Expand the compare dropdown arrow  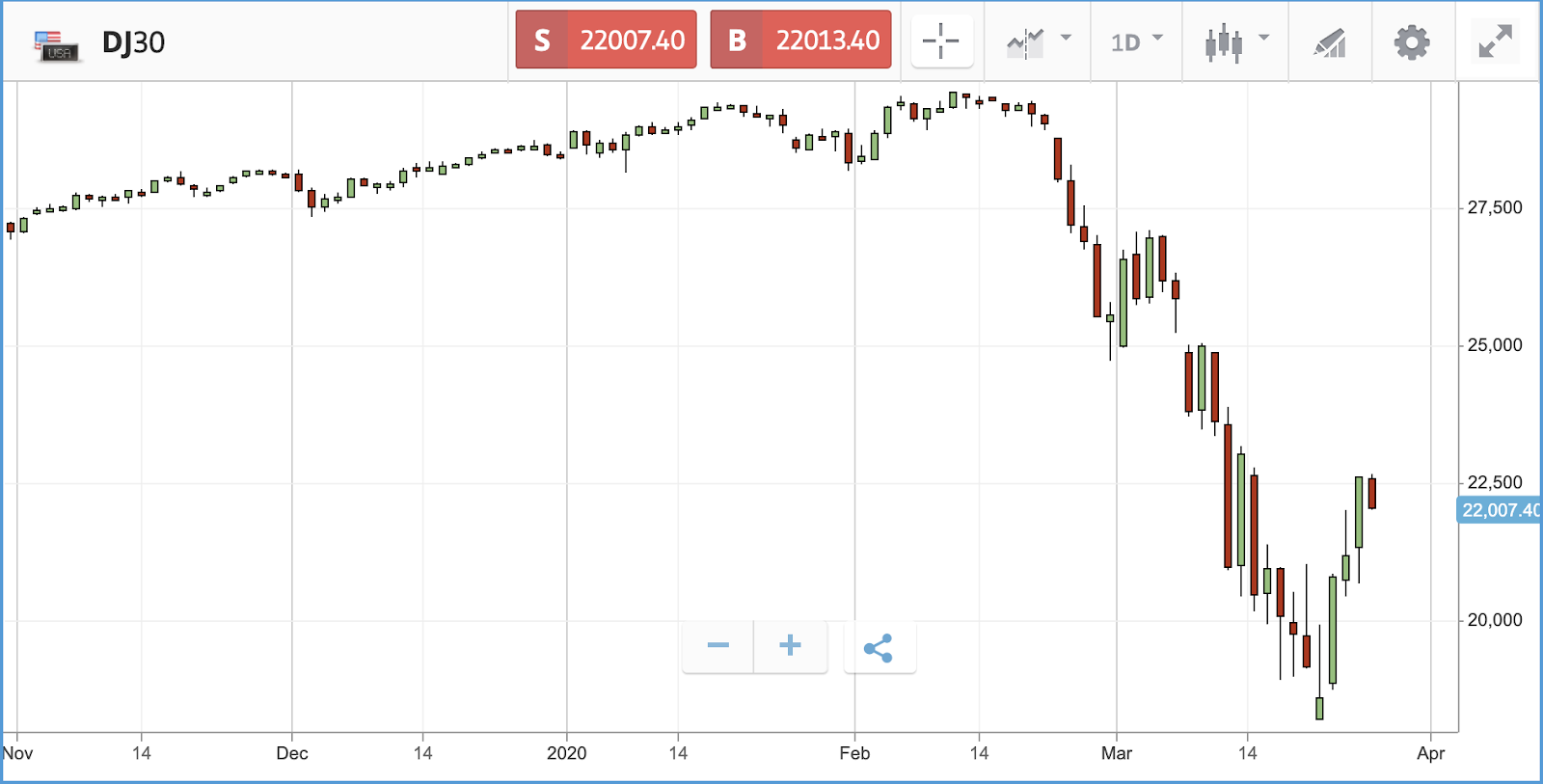(x=1066, y=39)
